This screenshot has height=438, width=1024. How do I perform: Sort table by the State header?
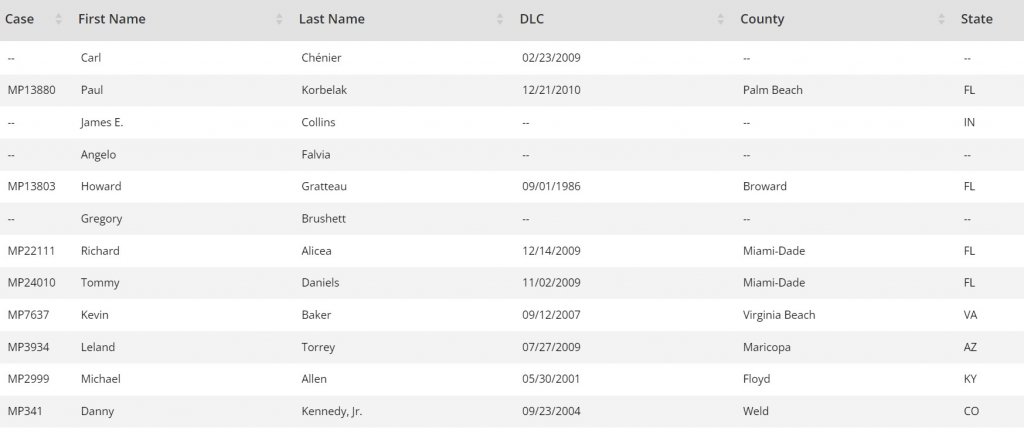click(x=976, y=19)
